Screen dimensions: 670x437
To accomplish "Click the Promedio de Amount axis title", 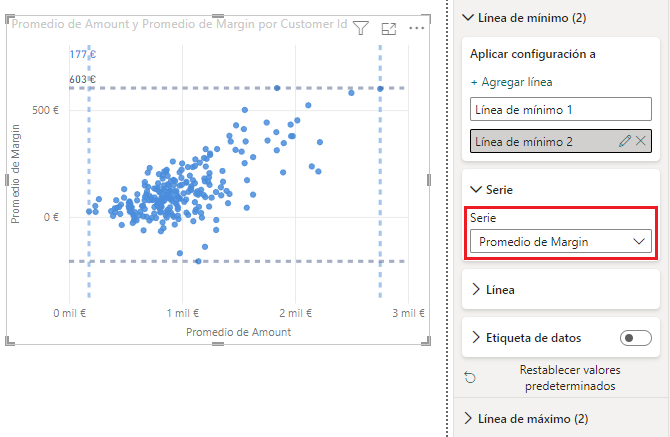I will (x=238, y=332).
